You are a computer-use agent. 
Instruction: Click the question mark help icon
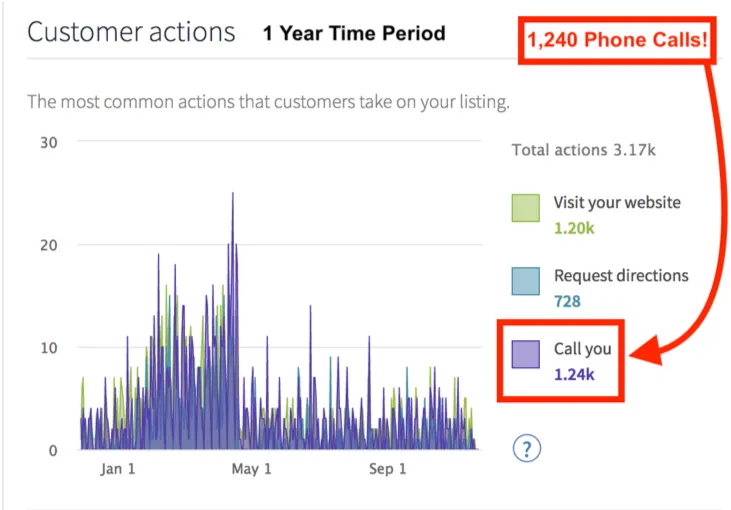click(x=526, y=447)
